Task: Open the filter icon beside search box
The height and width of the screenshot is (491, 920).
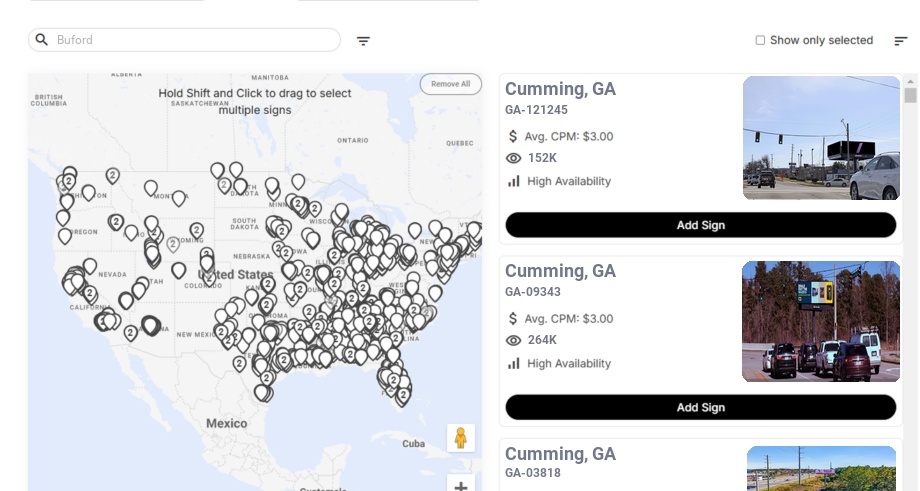Action: (x=363, y=41)
